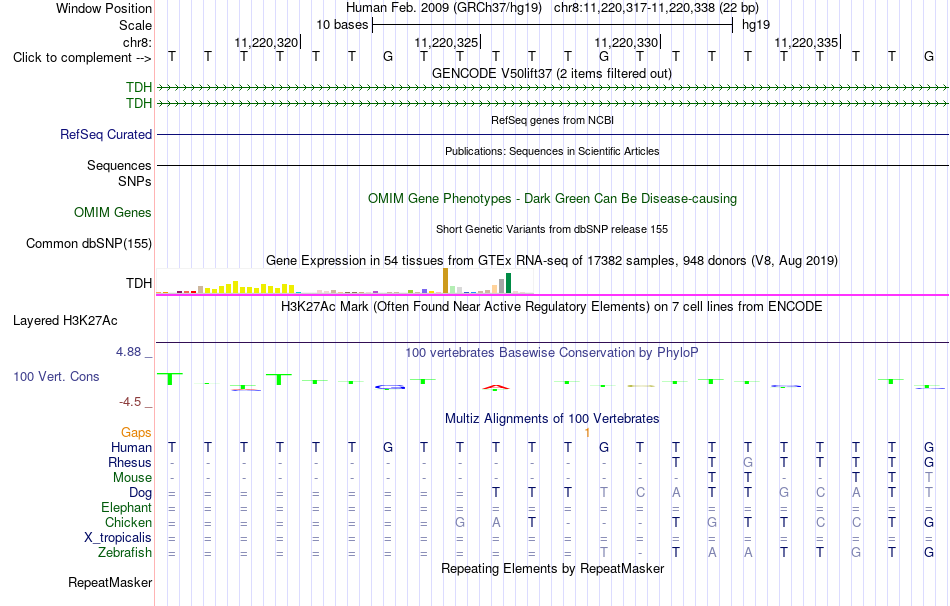
Task: Click the Common dbSNP(155) track label
Action: [x=88, y=244]
